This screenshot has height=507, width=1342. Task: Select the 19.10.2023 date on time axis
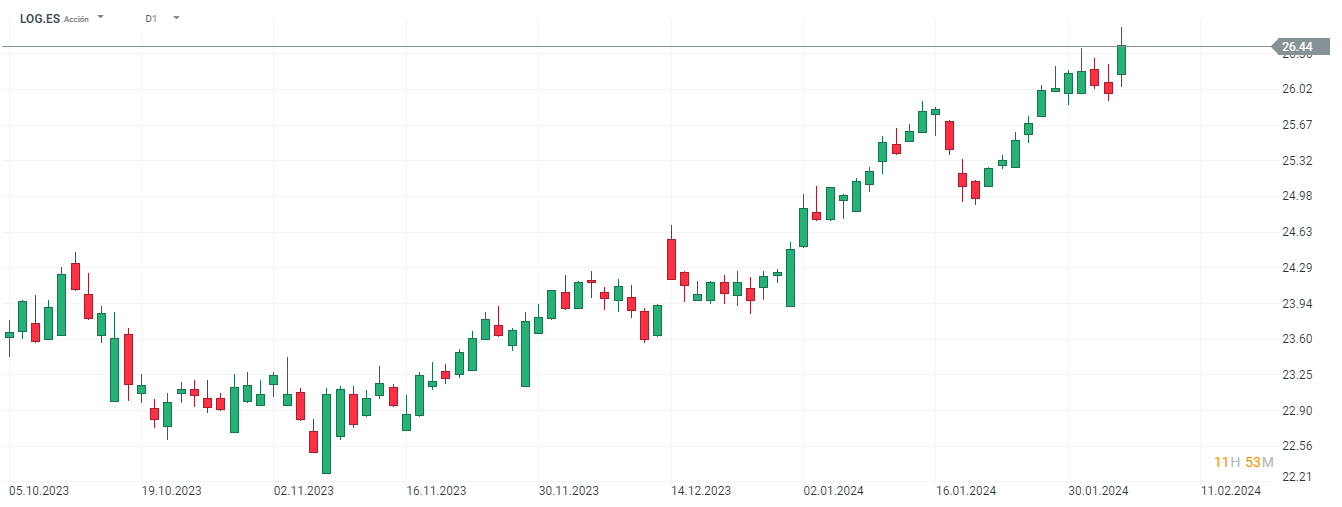pos(171,491)
